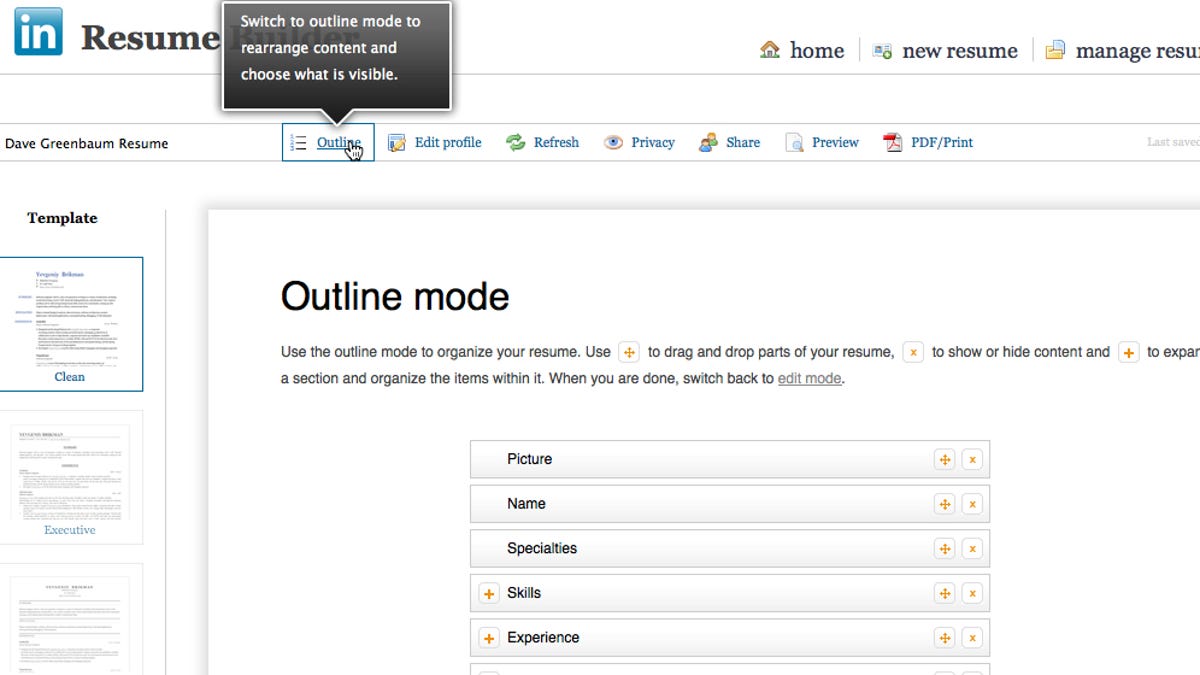Click the Edit profile pencil icon
Viewport: 1200px width, 675px height.
397,143
